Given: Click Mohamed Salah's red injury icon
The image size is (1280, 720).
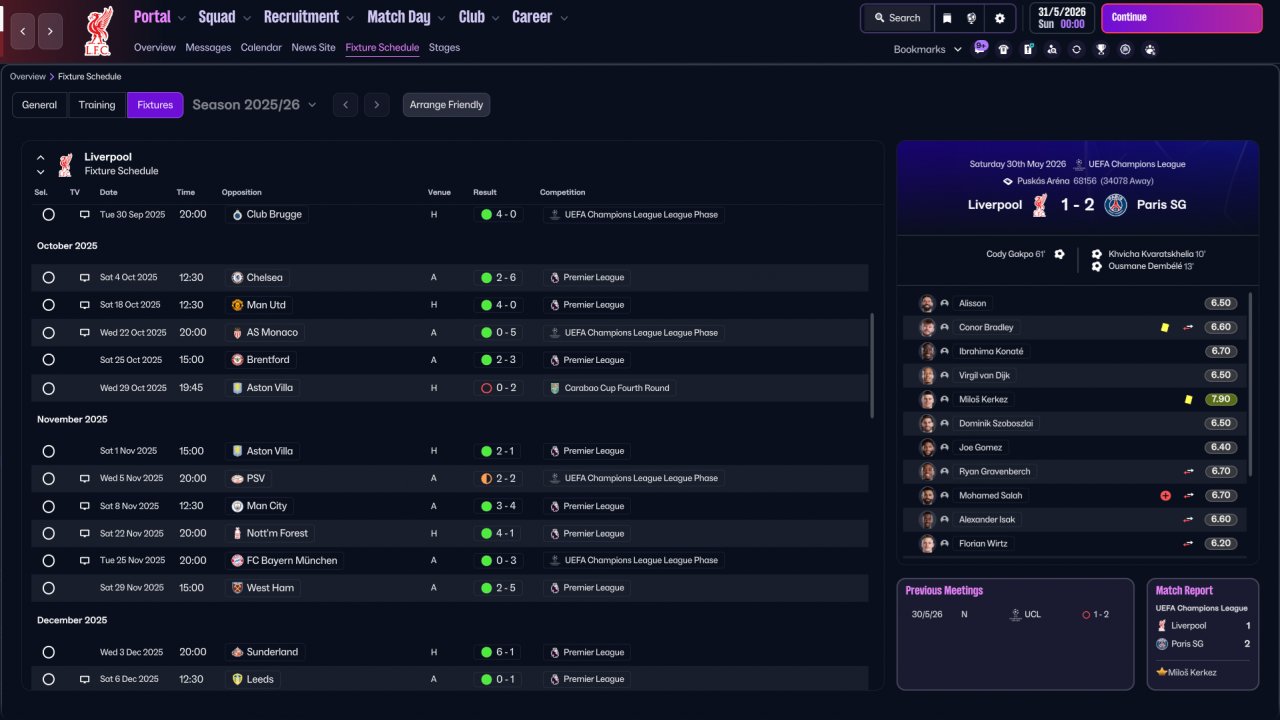Looking at the screenshot, I should click(1165, 495).
